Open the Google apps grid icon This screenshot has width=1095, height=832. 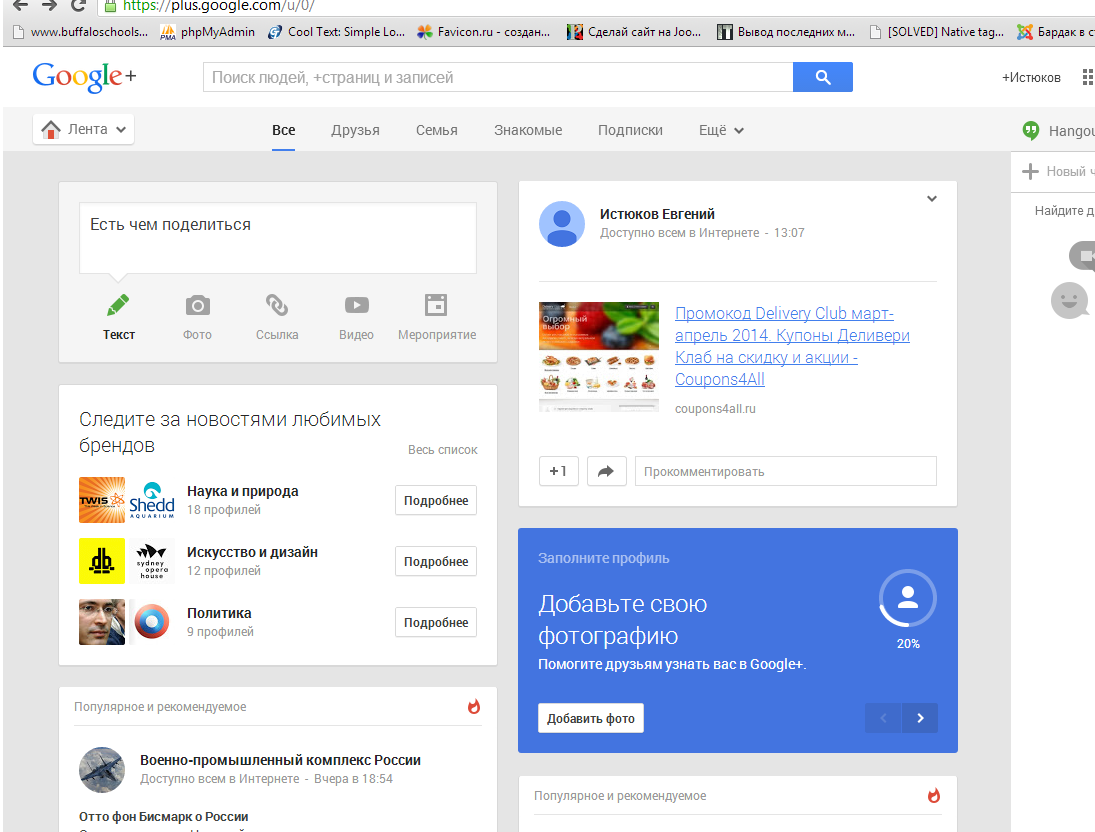pos(1088,77)
